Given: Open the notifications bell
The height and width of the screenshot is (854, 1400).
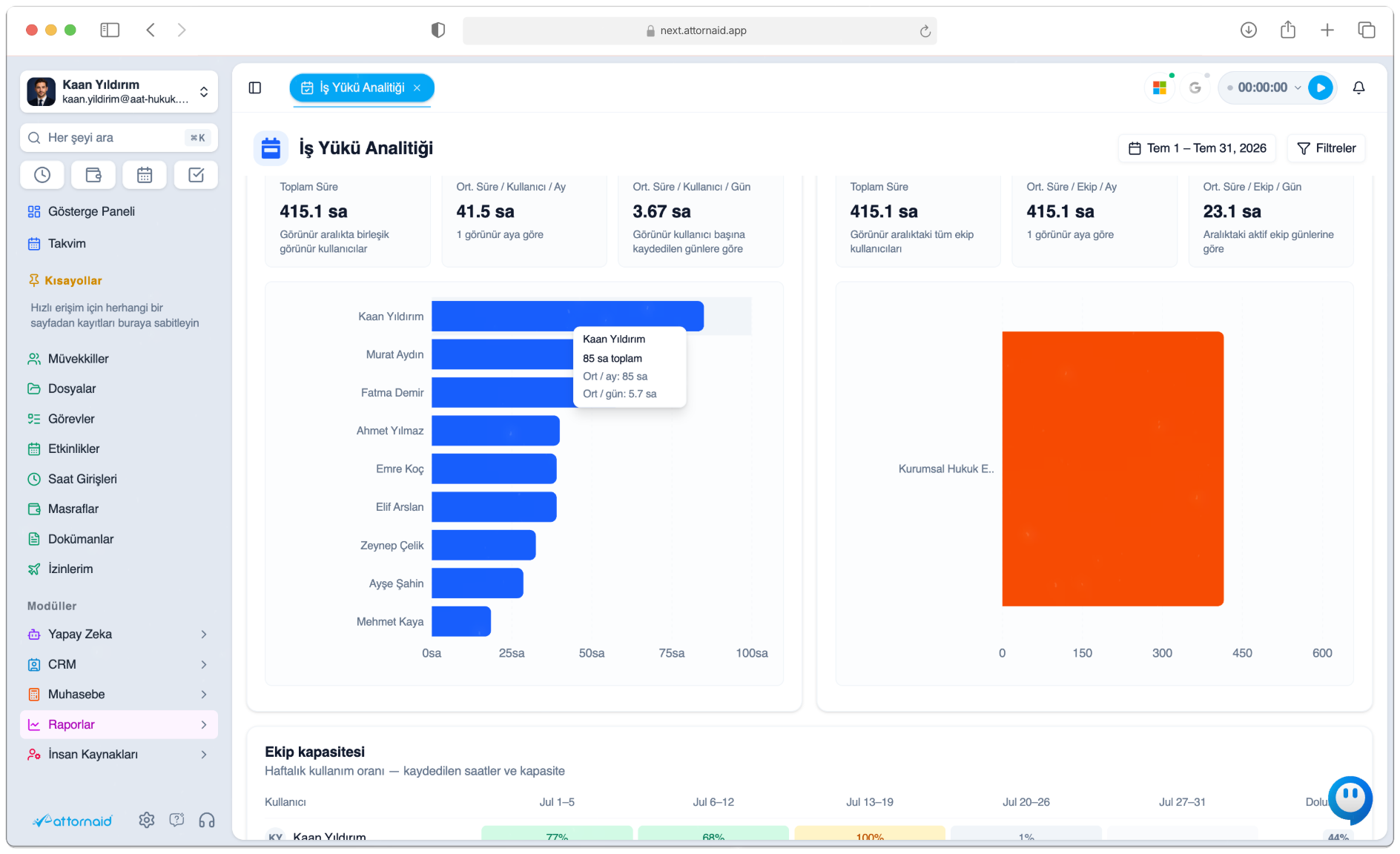Looking at the screenshot, I should pyautogui.click(x=1358, y=87).
